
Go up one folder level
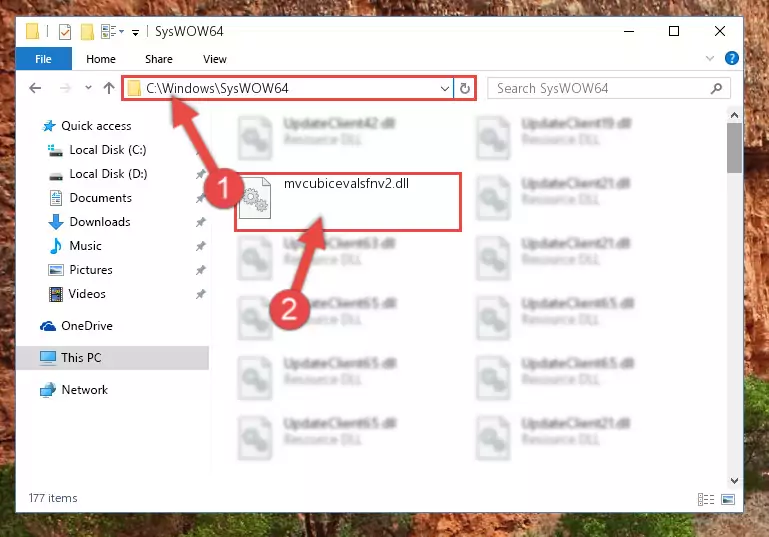(x=109, y=88)
